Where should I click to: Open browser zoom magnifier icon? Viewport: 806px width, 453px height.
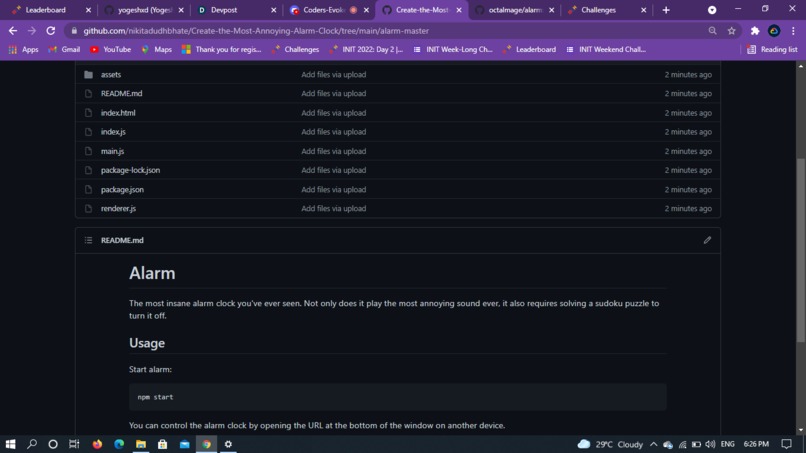point(712,31)
